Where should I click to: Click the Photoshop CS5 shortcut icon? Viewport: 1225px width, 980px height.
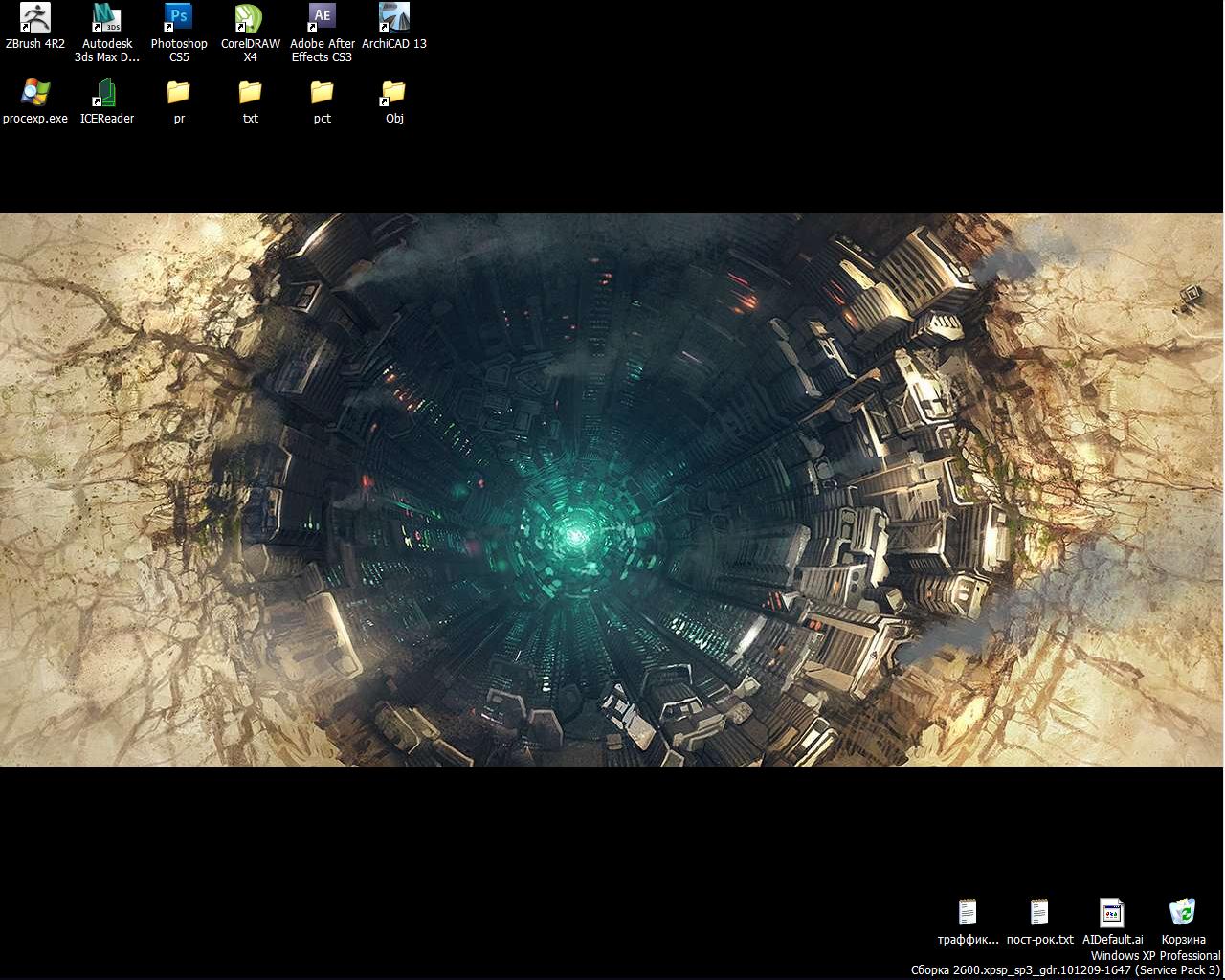pos(179,18)
